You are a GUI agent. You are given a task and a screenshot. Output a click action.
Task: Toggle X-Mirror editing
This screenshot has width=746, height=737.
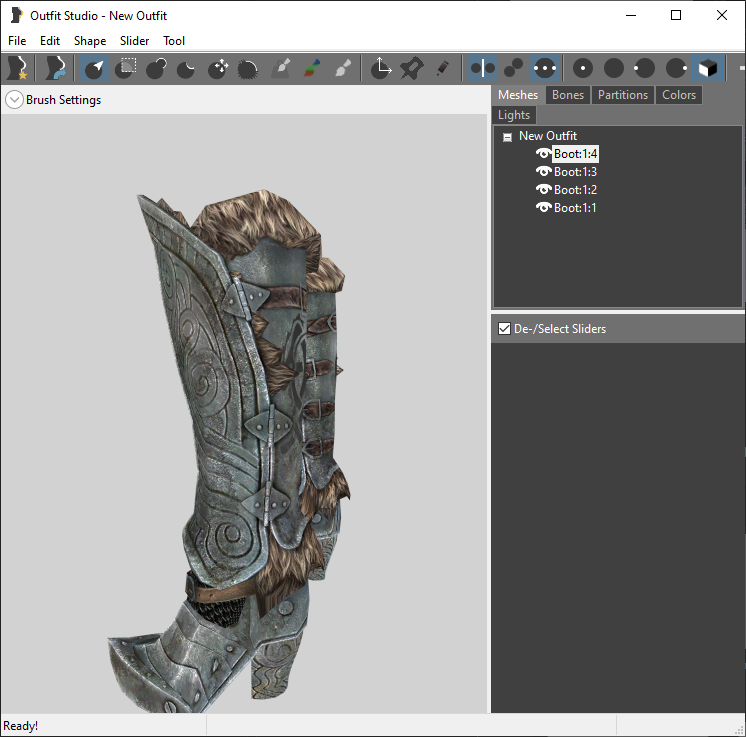coord(482,68)
